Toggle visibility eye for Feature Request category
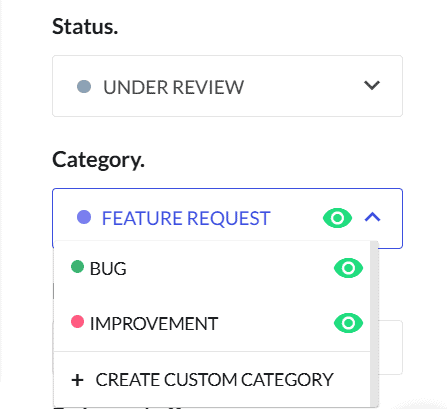The image size is (447, 409). click(337, 218)
